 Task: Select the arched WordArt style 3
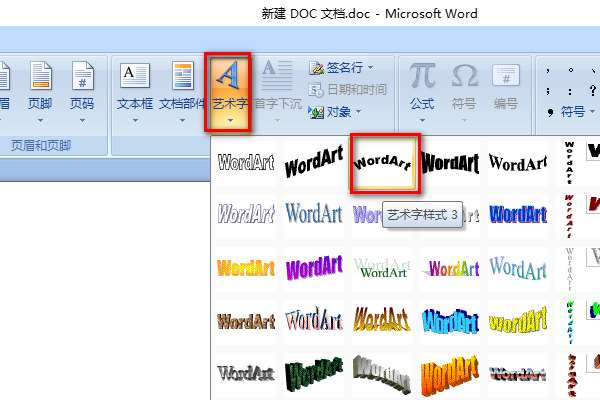pyautogui.click(x=384, y=163)
